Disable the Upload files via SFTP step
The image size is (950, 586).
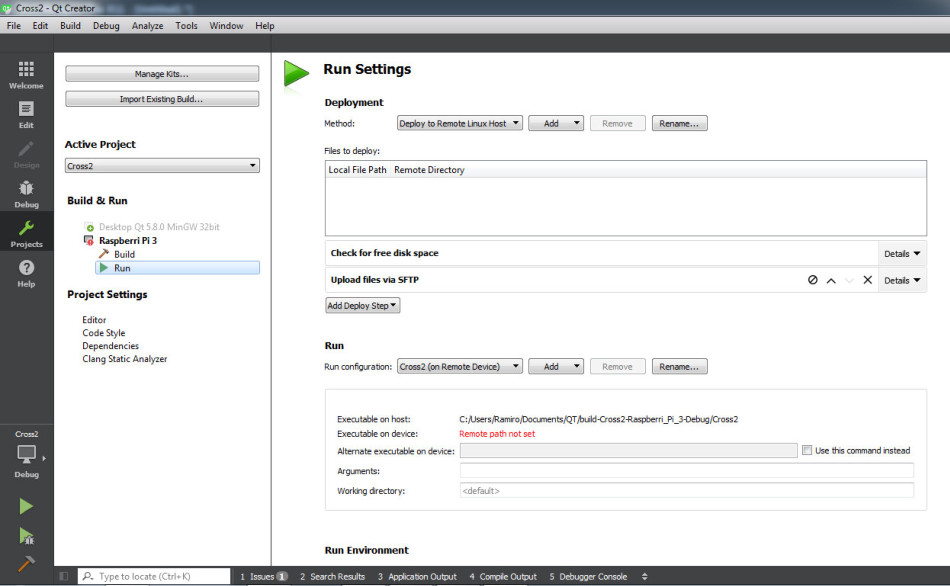coord(812,279)
